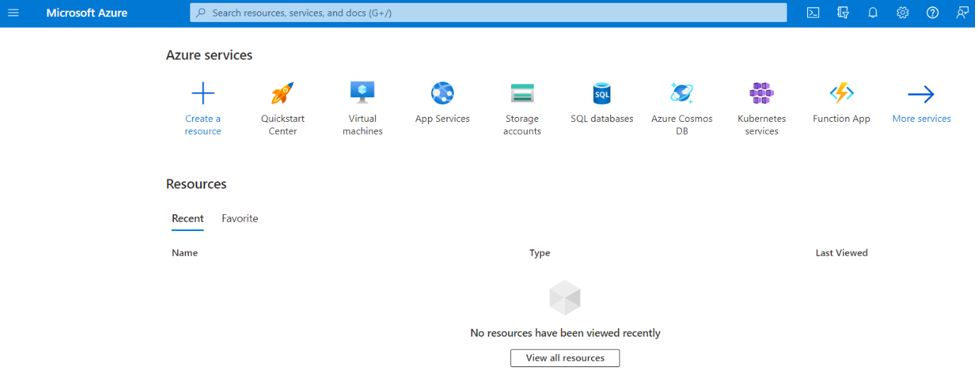This screenshot has width=977, height=385.
Task: Click the search resources, services, and docs box
Action: coord(488,12)
